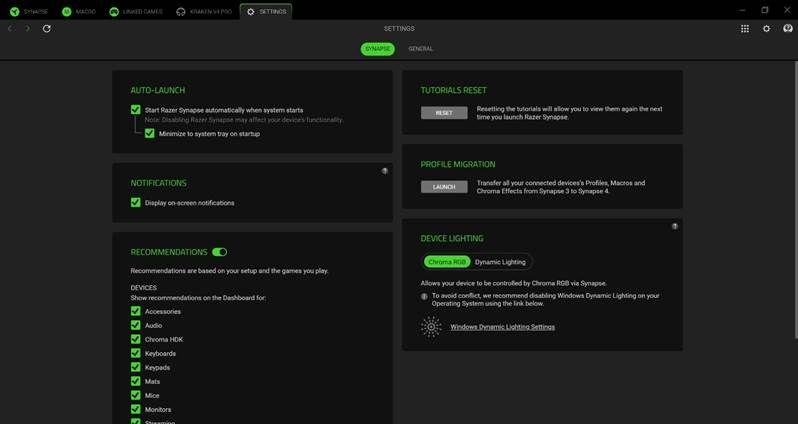Click the DEVICE LIGHTING heading
The width and height of the screenshot is (798, 424).
[452, 238]
